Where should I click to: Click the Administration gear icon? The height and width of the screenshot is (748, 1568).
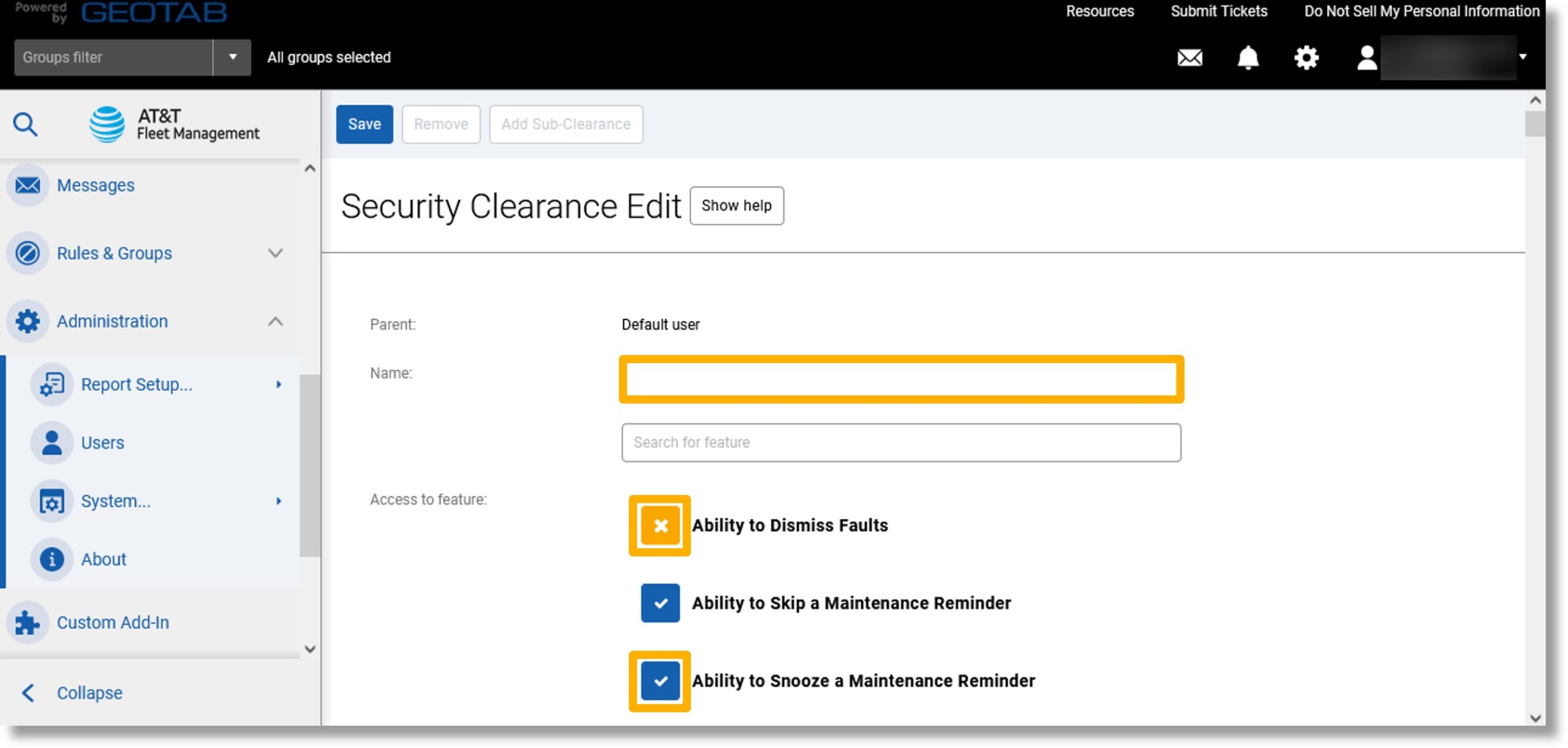28,321
